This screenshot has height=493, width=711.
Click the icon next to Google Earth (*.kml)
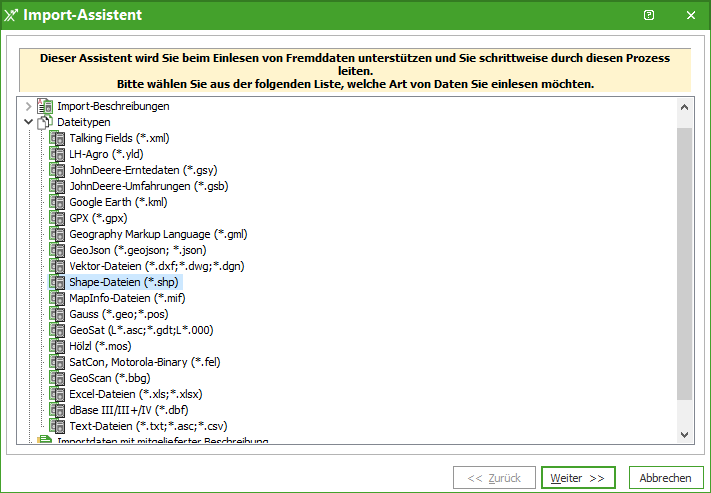tap(58, 202)
